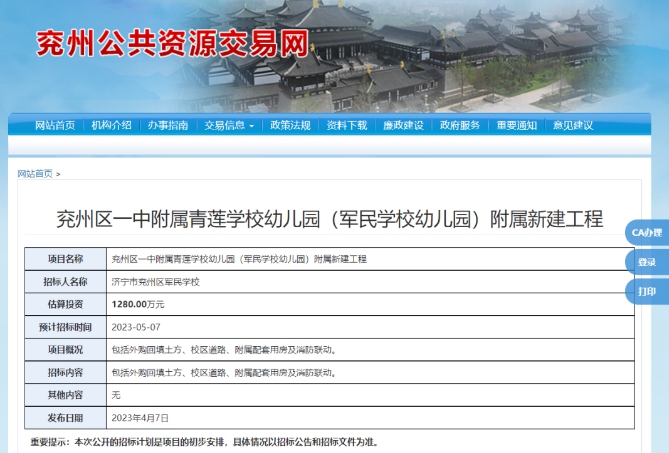Go to 资料下载 page

coord(347,125)
